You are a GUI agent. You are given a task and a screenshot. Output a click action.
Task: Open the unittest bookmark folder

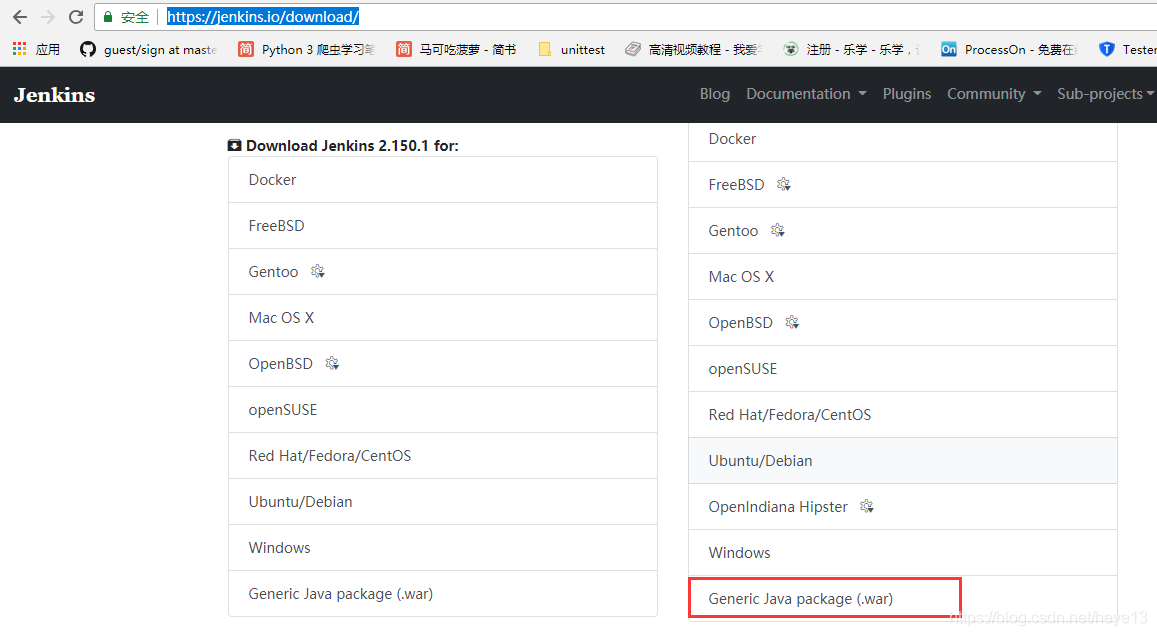pyautogui.click(x=572, y=49)
